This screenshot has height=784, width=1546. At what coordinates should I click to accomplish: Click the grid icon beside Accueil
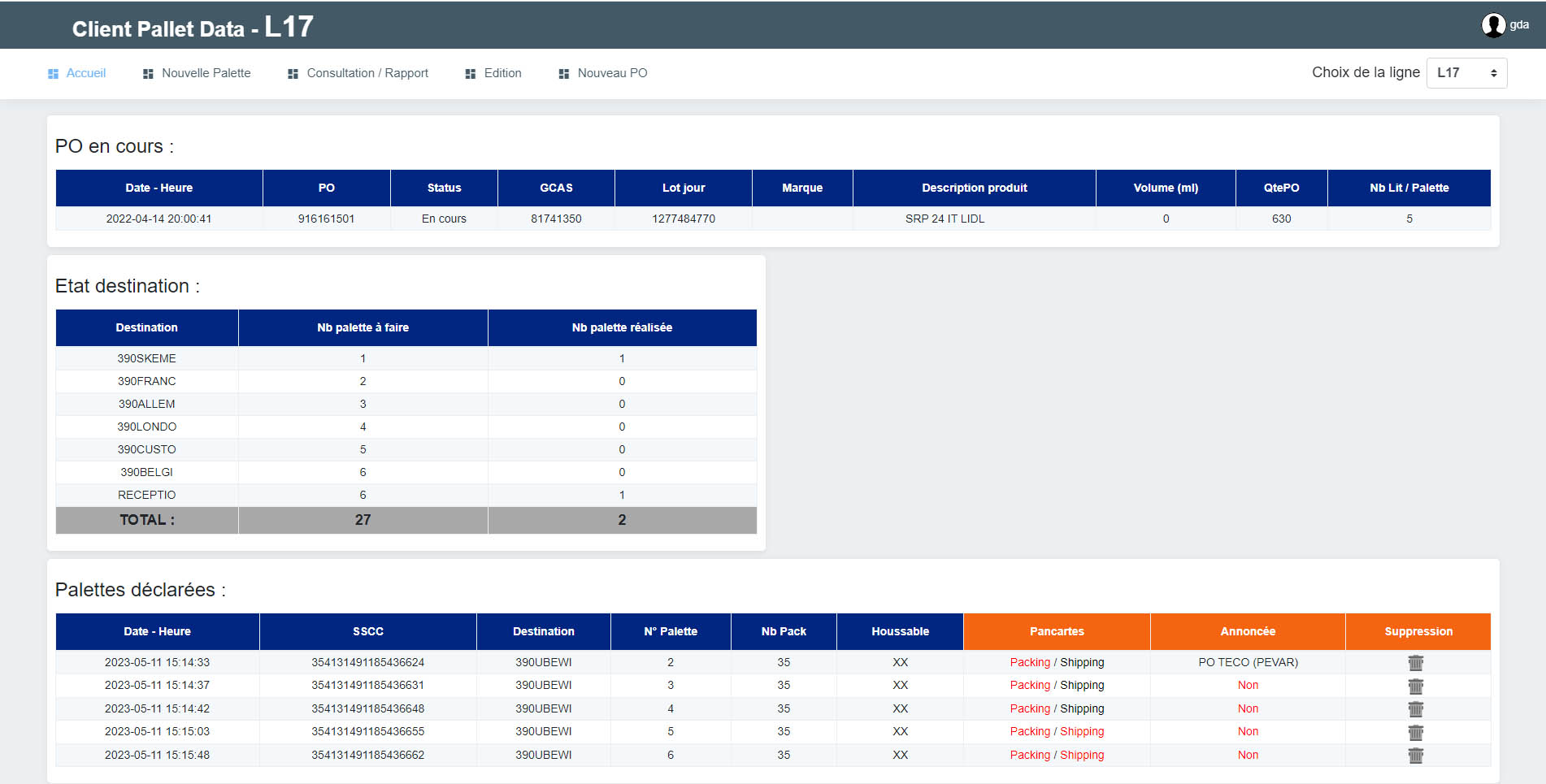pyautogui.click(x=54, y=74)
